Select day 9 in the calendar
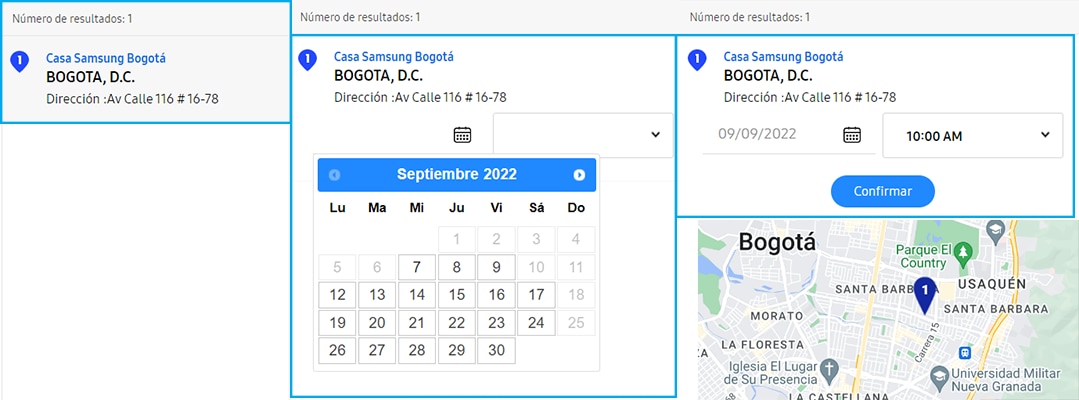 496,267
